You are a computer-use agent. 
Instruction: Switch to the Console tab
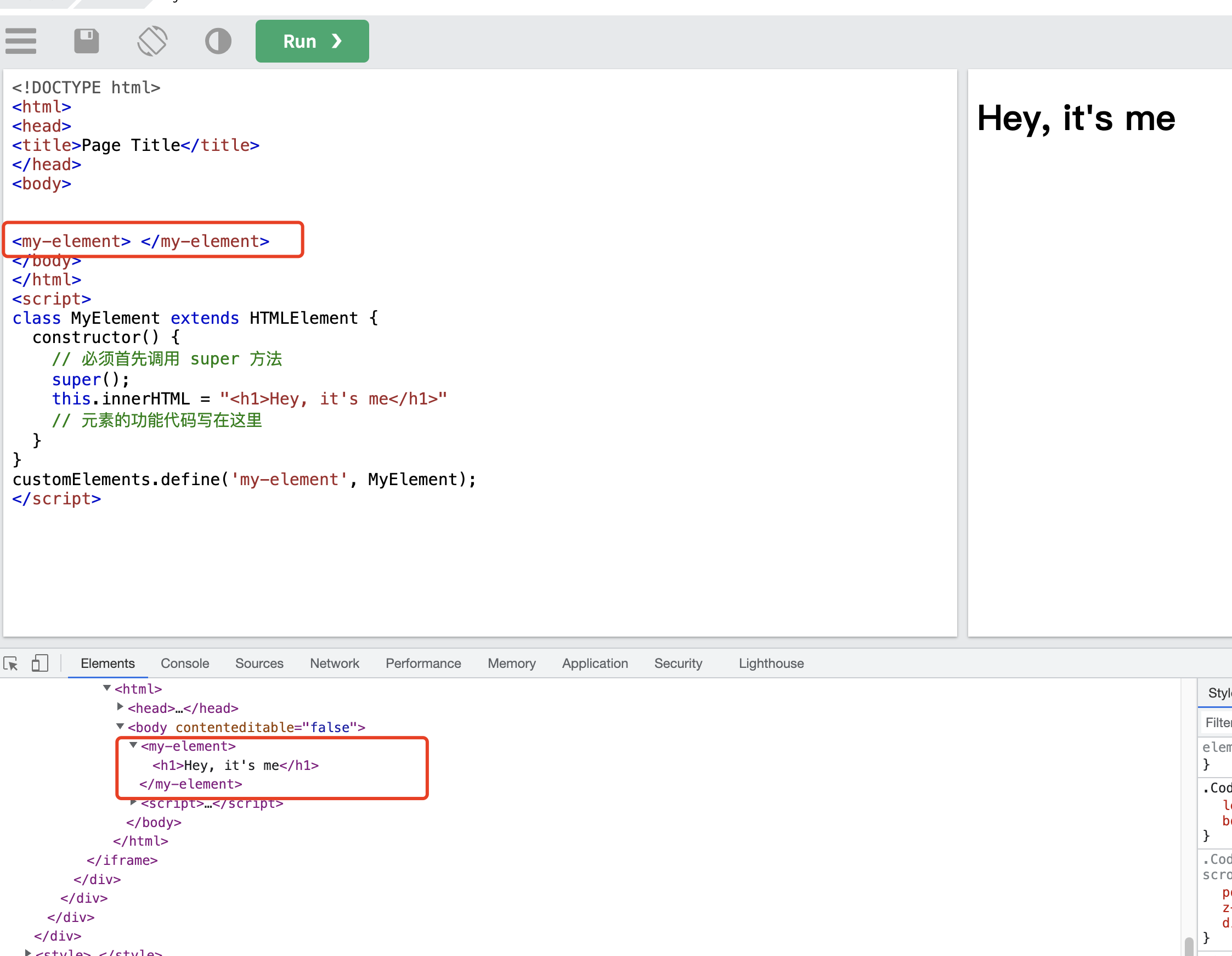(184, 663)
